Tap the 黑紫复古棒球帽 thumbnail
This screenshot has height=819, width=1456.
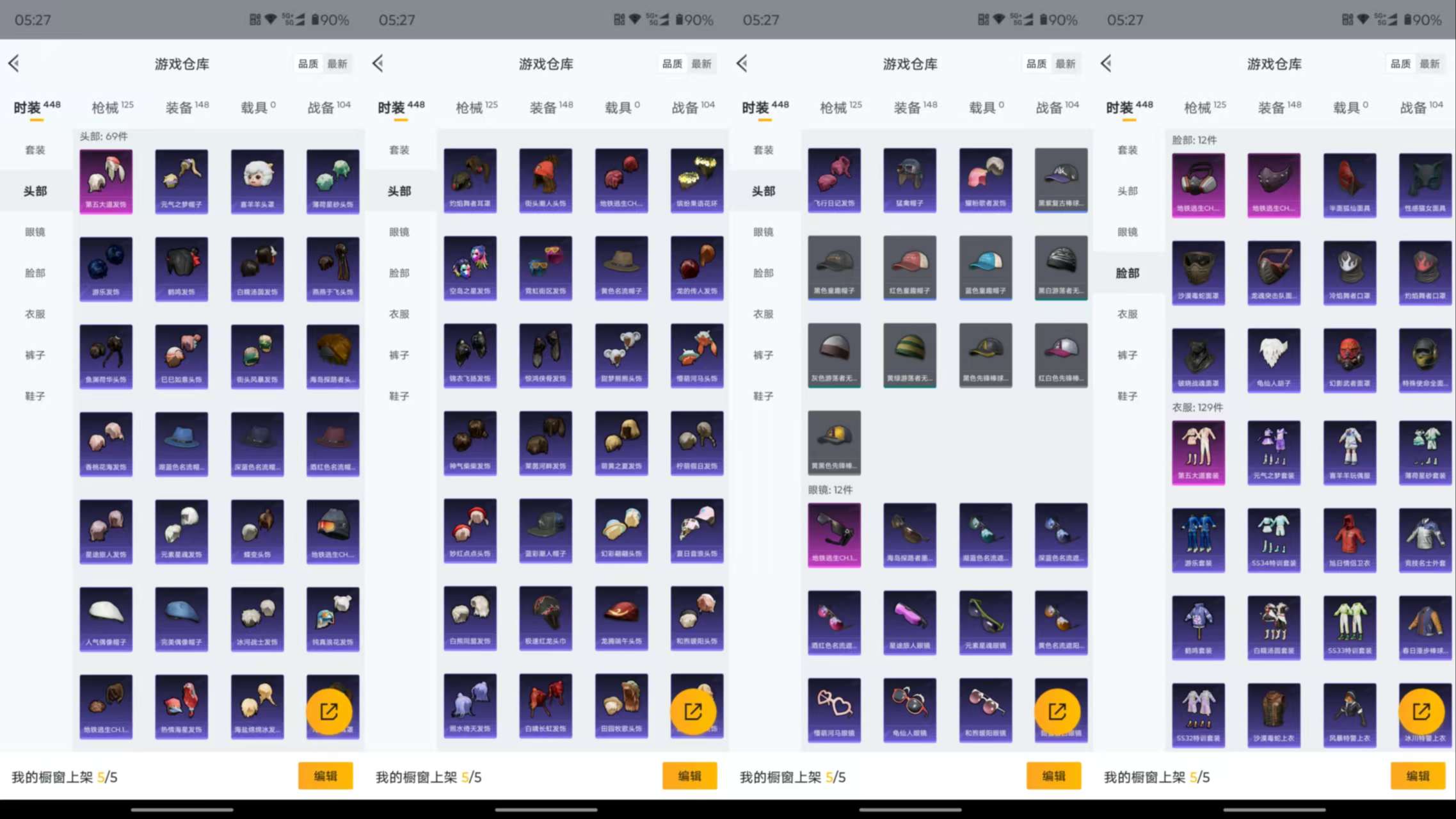[1060, 180]
